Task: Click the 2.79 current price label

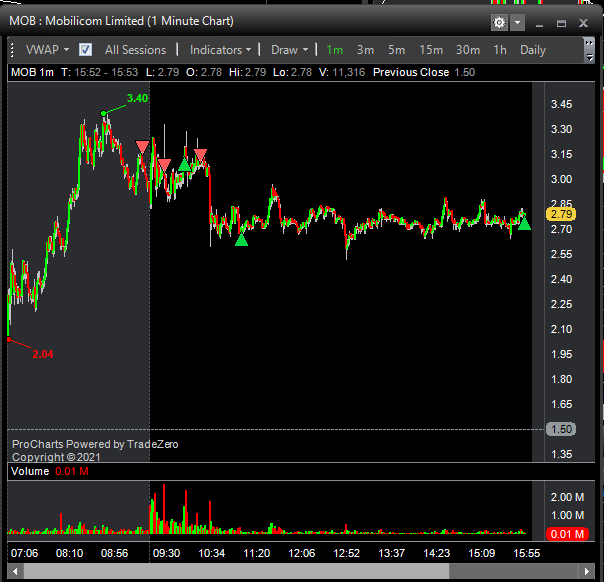Action: [x=561, y=214]
